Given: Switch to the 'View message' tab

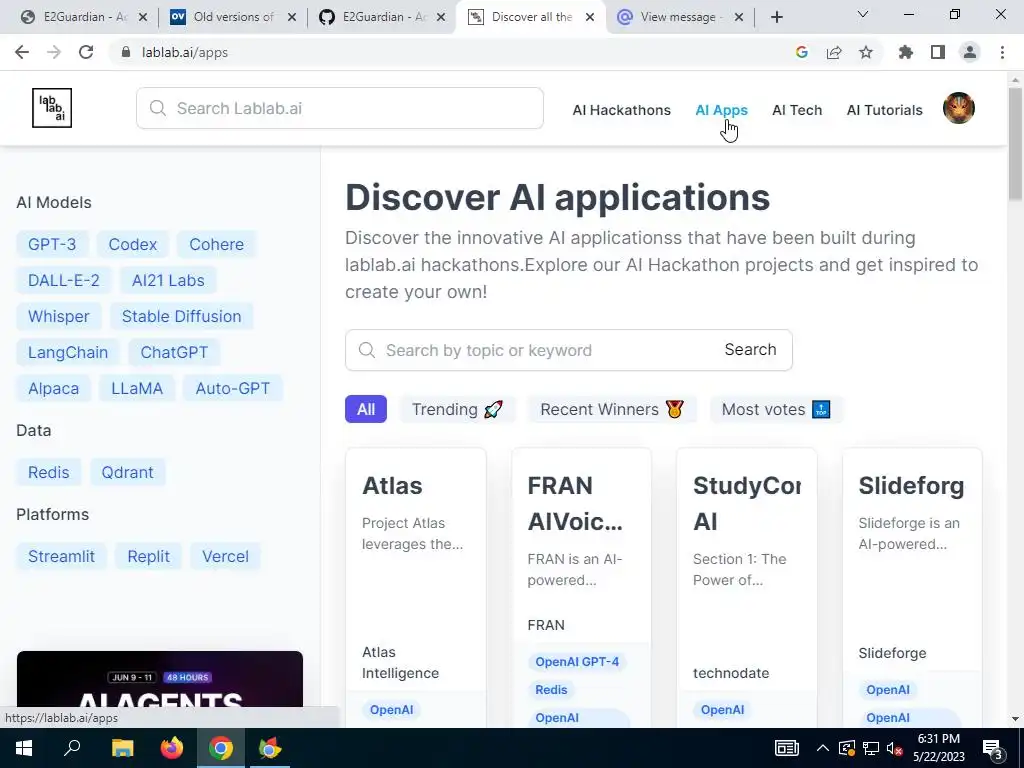Looking at the screenshot, I should click(x=679, y=17).
